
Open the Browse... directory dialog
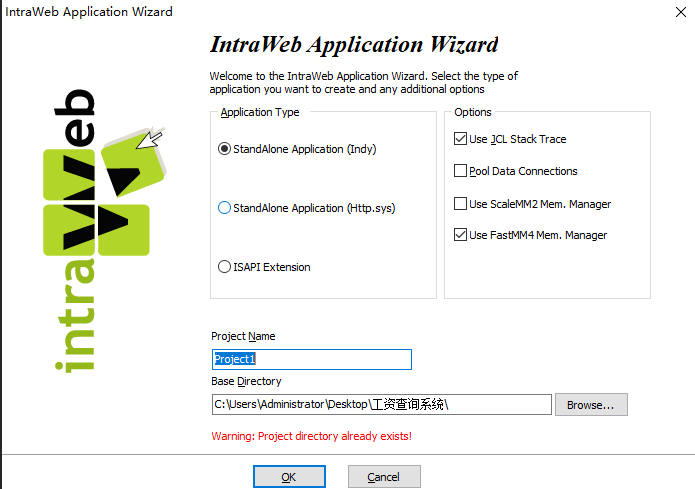pos(591,404)
